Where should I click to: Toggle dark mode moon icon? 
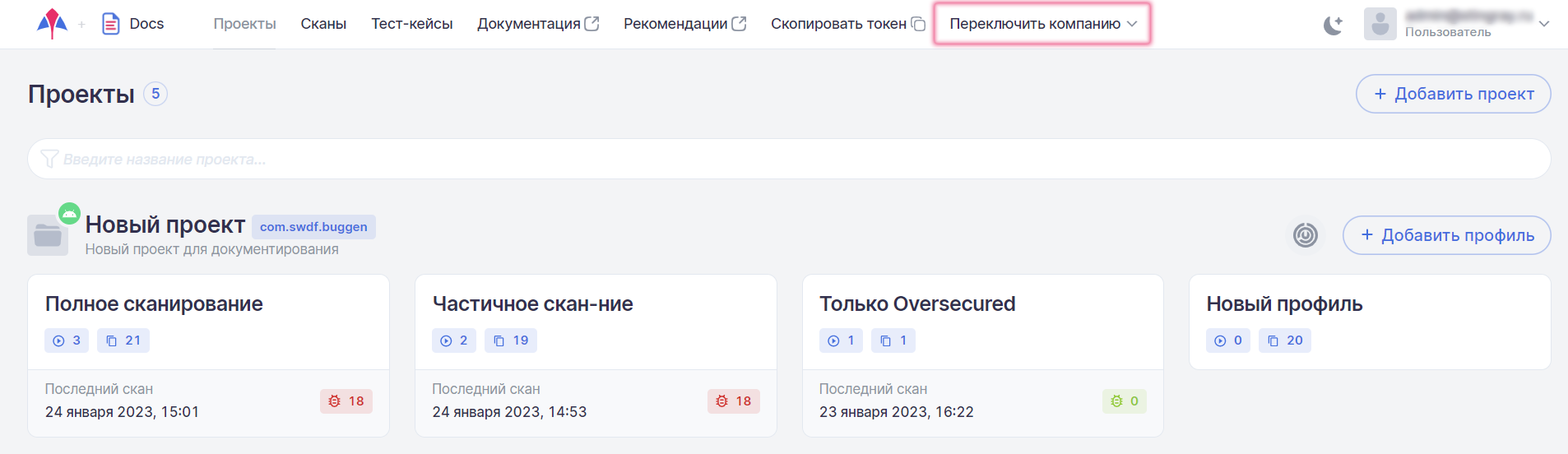tap(1333, 25)
